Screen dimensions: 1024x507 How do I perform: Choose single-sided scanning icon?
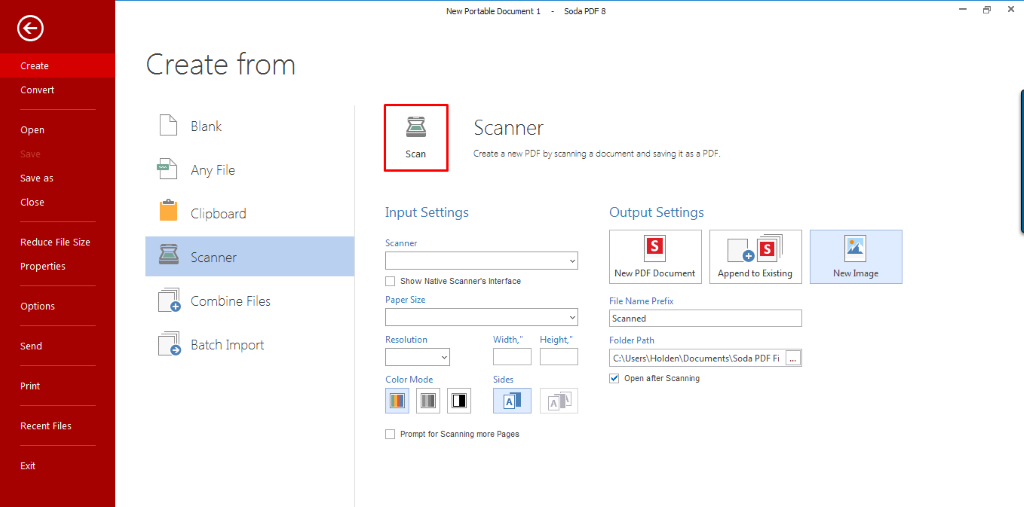[x=512, y=401]
